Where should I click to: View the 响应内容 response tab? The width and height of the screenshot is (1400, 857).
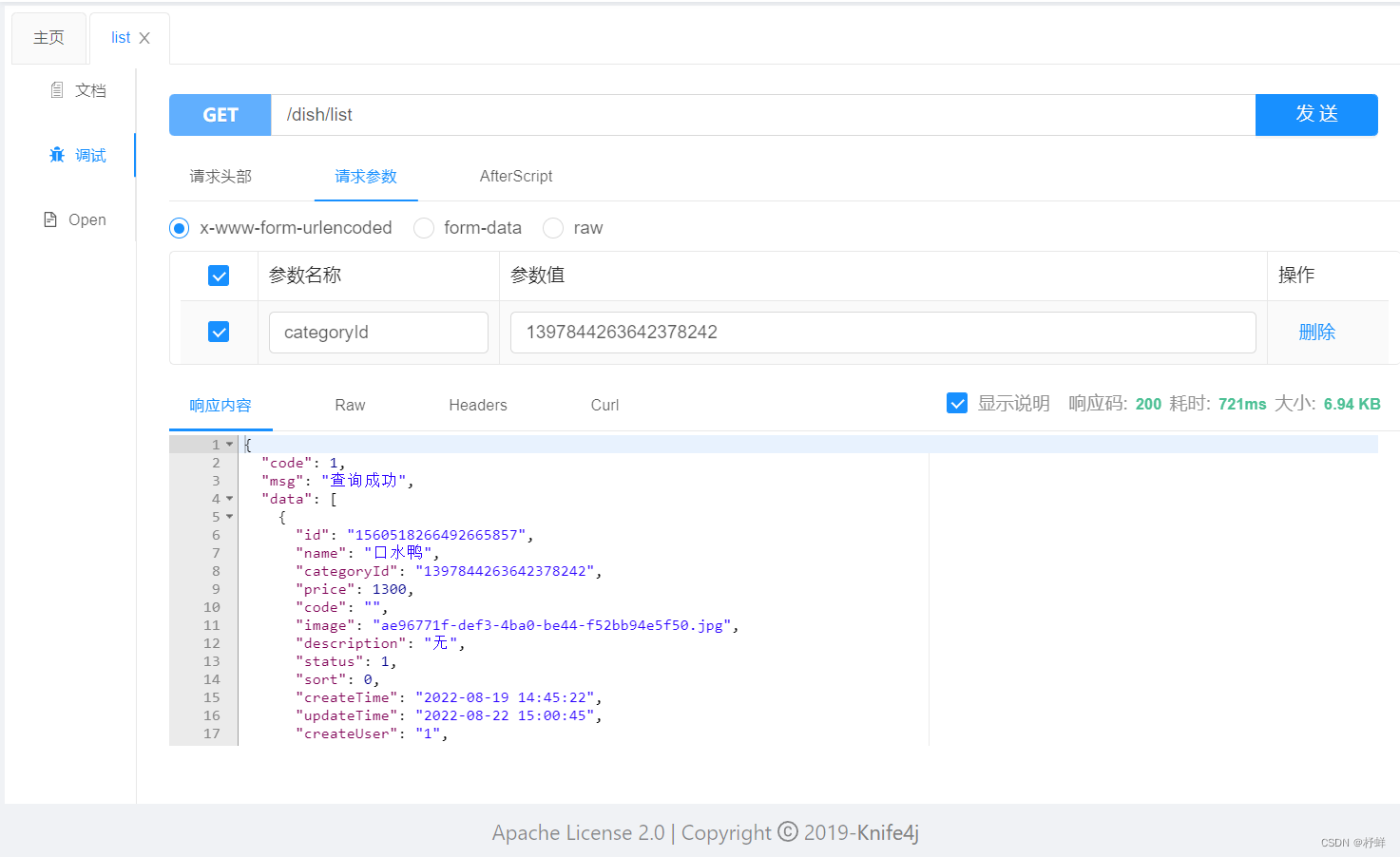(x=221, y=406)
